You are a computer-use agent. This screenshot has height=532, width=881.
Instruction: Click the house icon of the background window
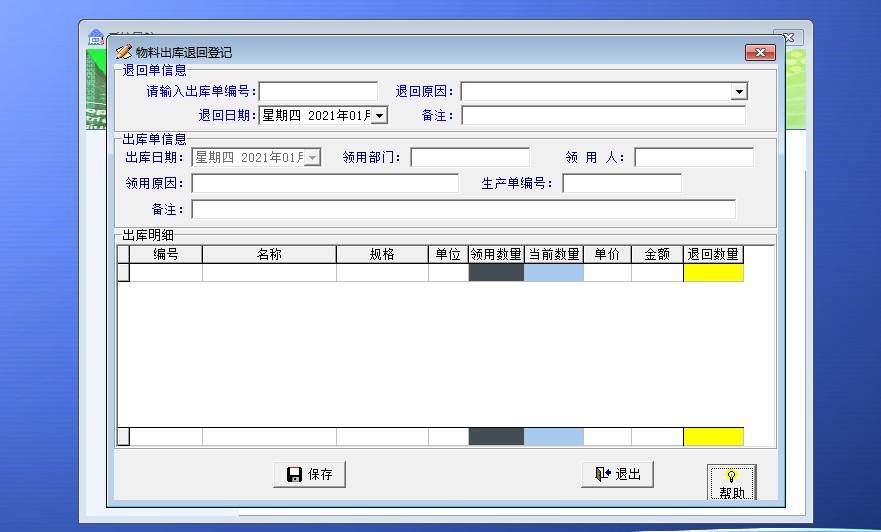coord(96,37)
